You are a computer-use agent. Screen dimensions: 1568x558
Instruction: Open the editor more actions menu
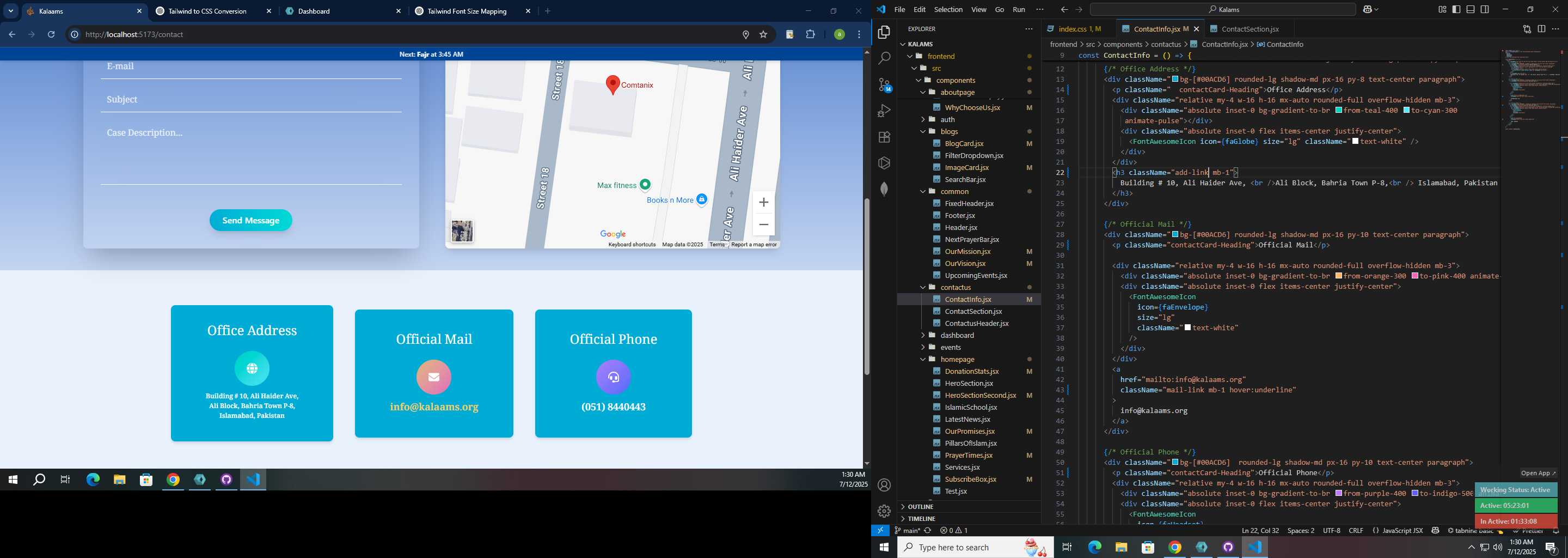pos(1556,29)
